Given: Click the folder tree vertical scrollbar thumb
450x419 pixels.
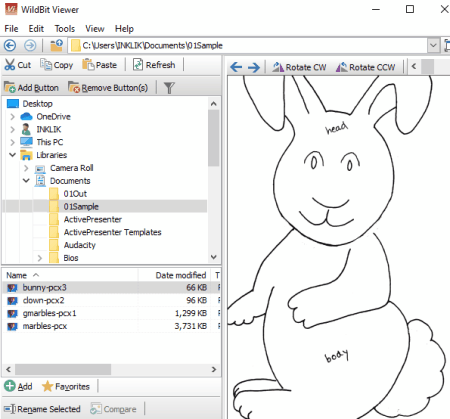Looking at the screenshot, I should [214, 138].
